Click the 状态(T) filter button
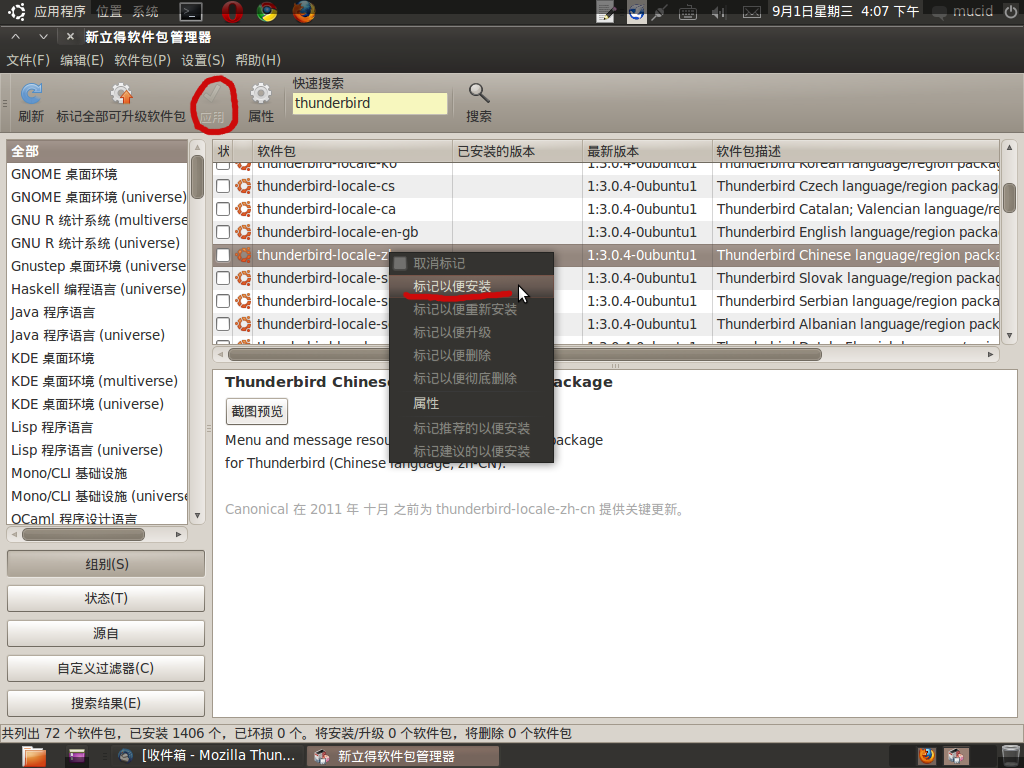1024x768 pixels. (106, 598)
